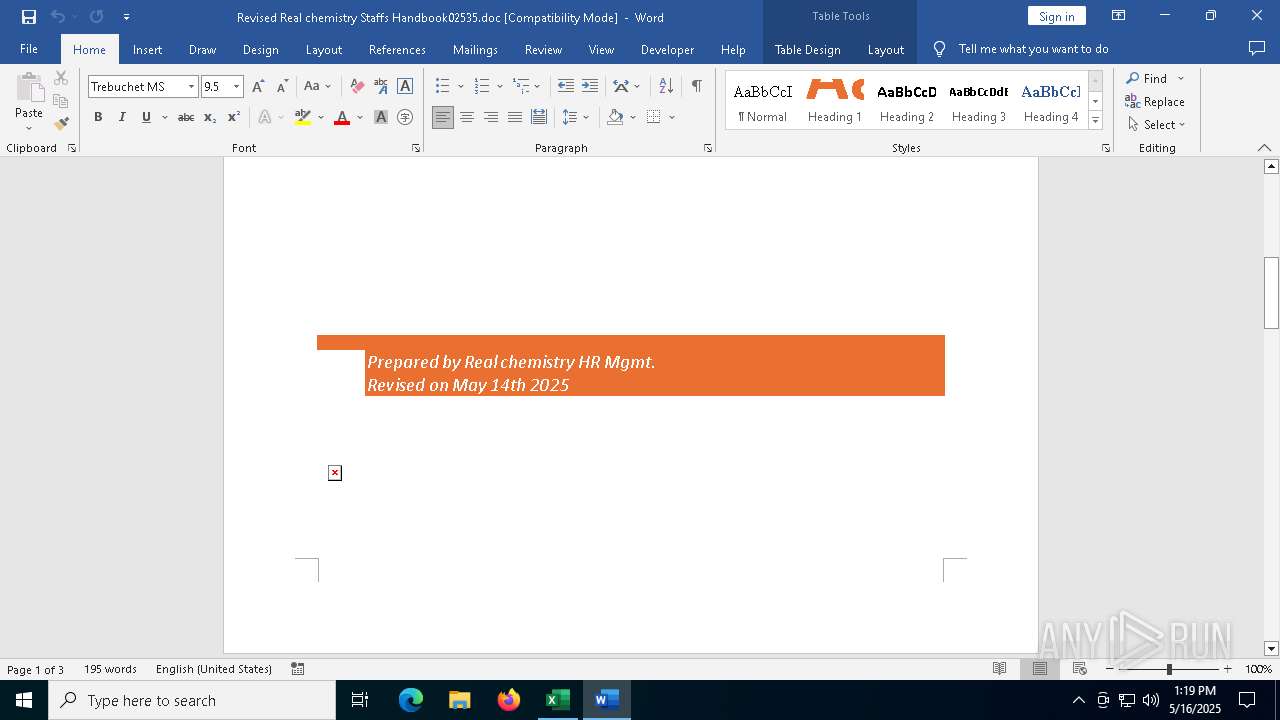Viewport: 1280px width, 720px height.
Task: Open the font size dropdown
Action: point(237,87)
